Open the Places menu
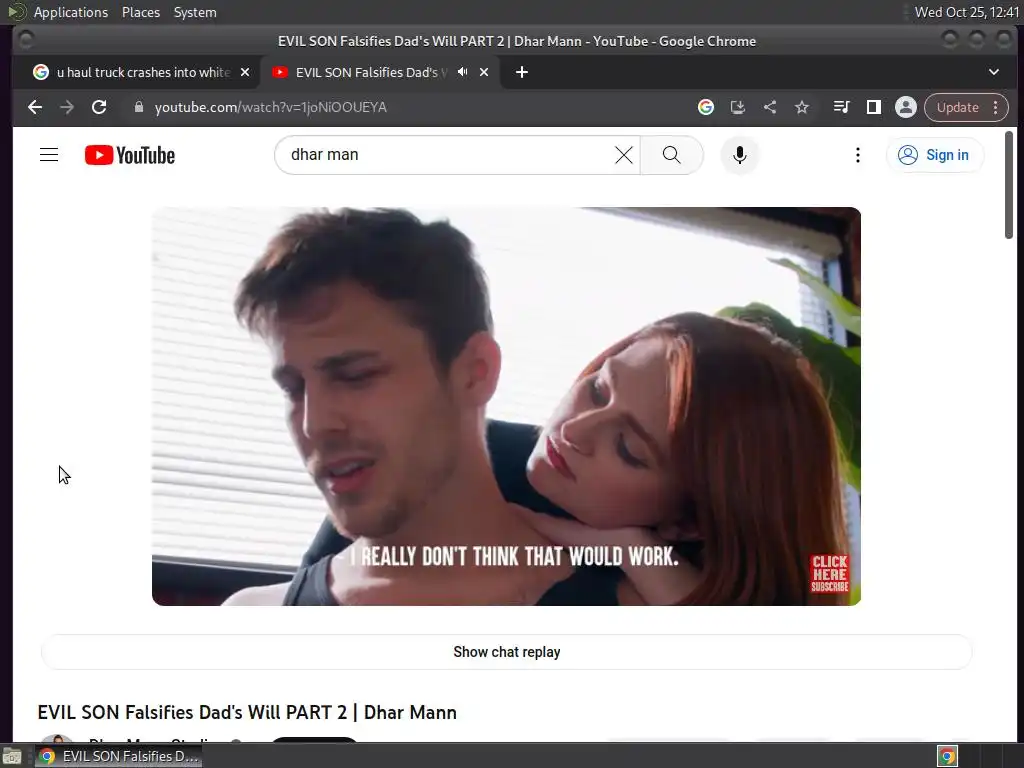 pos(140,12)
